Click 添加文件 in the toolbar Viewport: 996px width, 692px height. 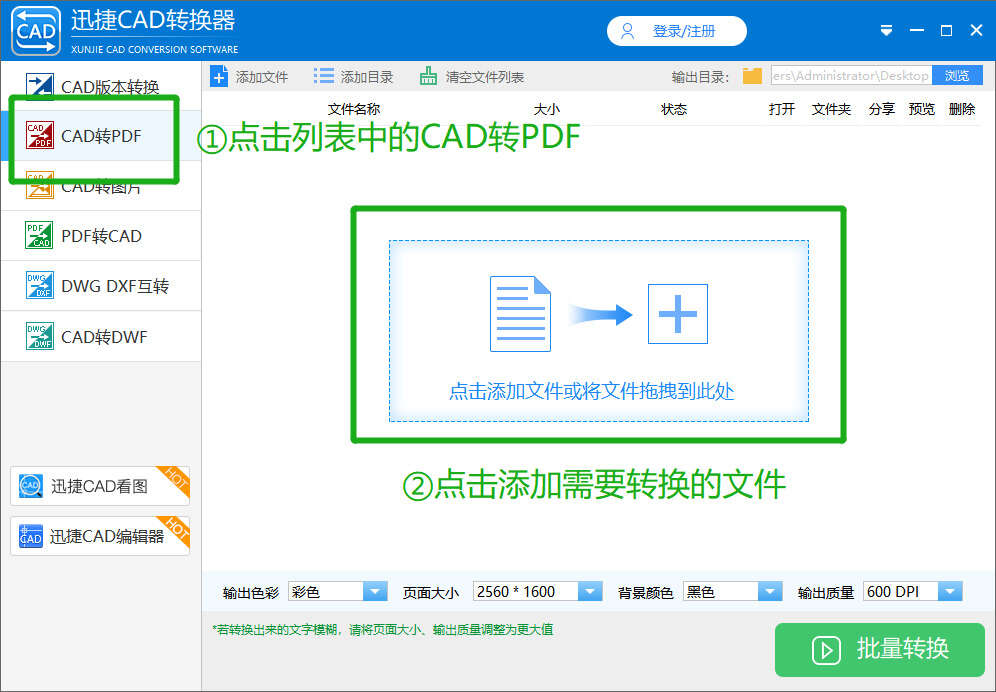click(249, 77)
